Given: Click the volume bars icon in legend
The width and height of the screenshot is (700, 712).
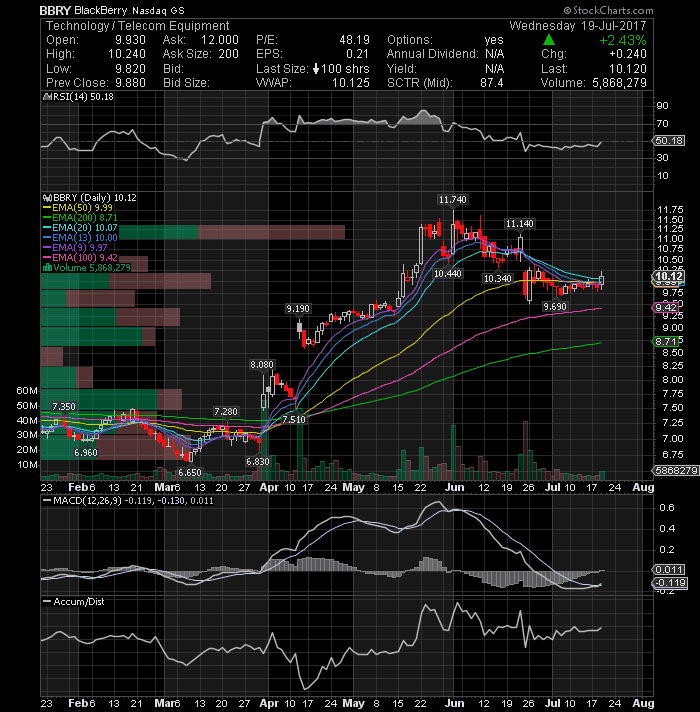Looking at the screenshot, I should coord(47,267).
